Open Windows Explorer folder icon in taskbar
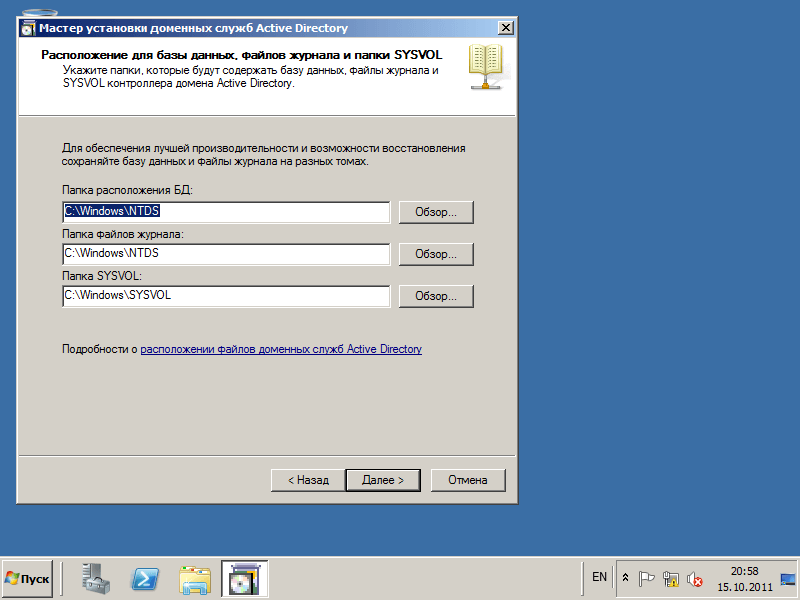The image size is (800, 600). coord(195,580)
